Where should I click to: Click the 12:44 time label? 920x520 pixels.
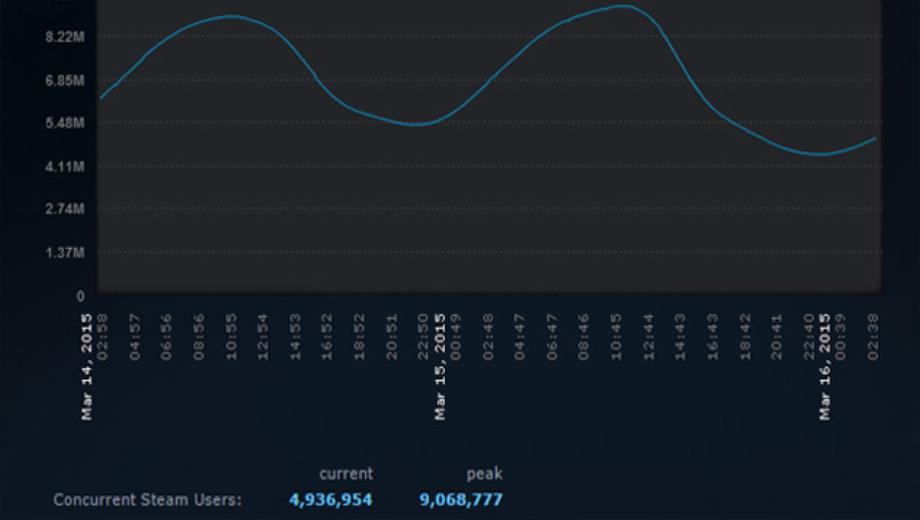coord(648,337)
